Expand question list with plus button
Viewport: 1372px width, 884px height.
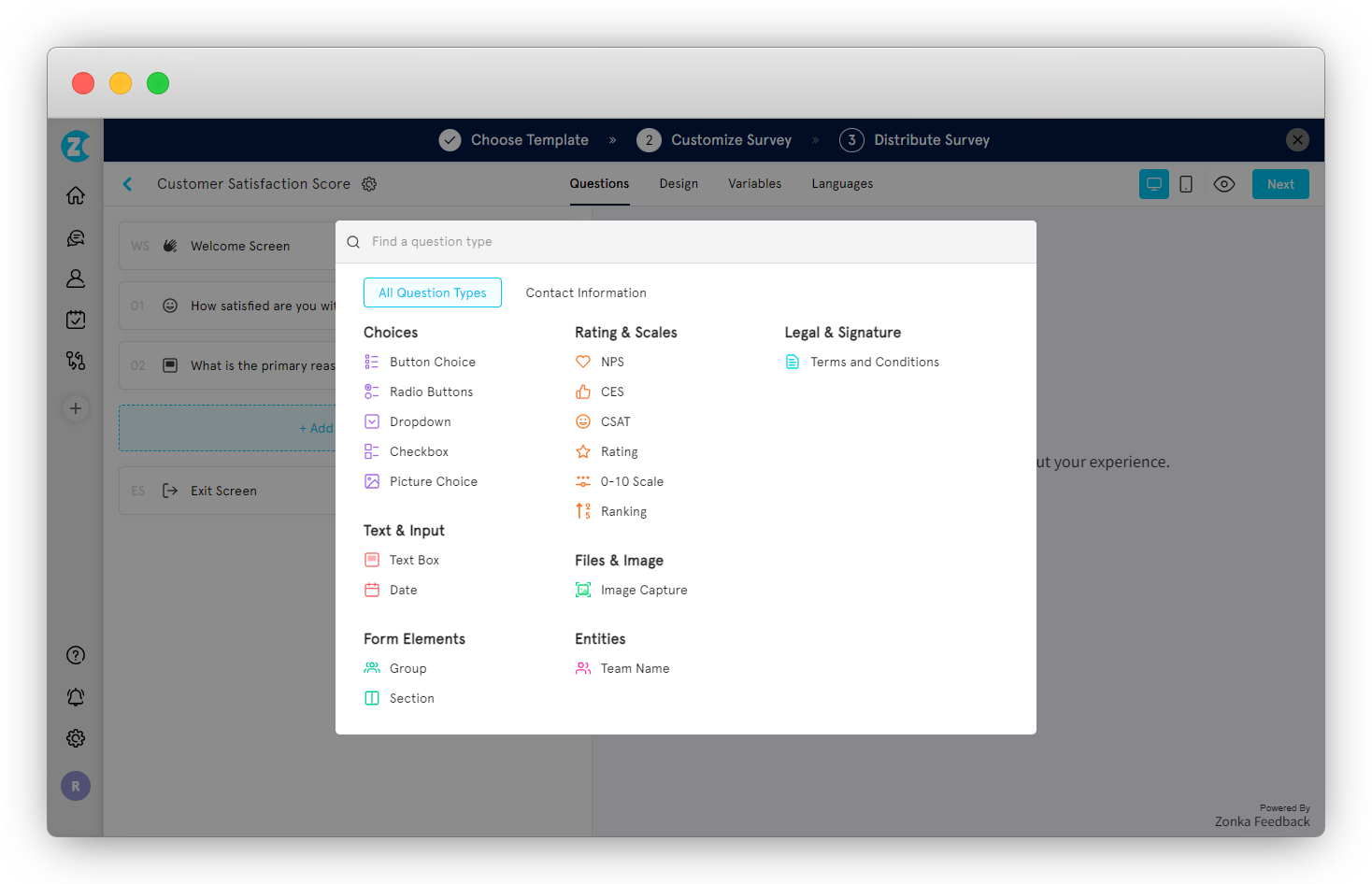pyautogui.click(x=76, y=408)
